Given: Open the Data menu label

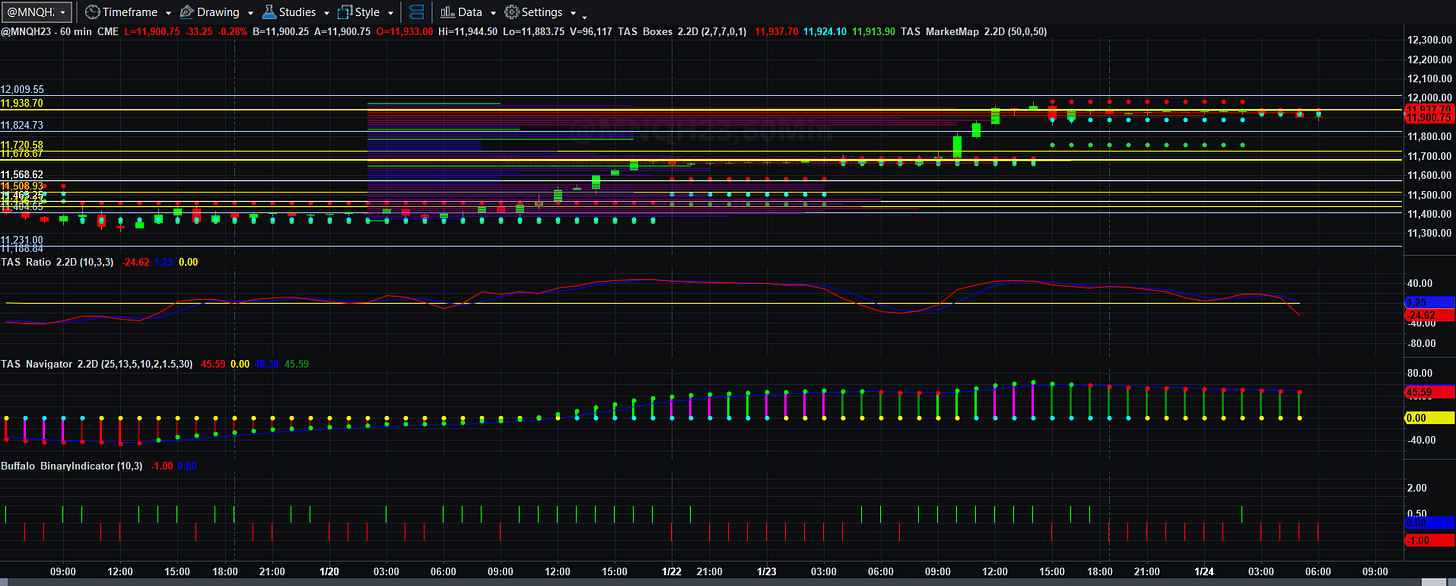Looking at the screenshot, I should pos(470,12).
